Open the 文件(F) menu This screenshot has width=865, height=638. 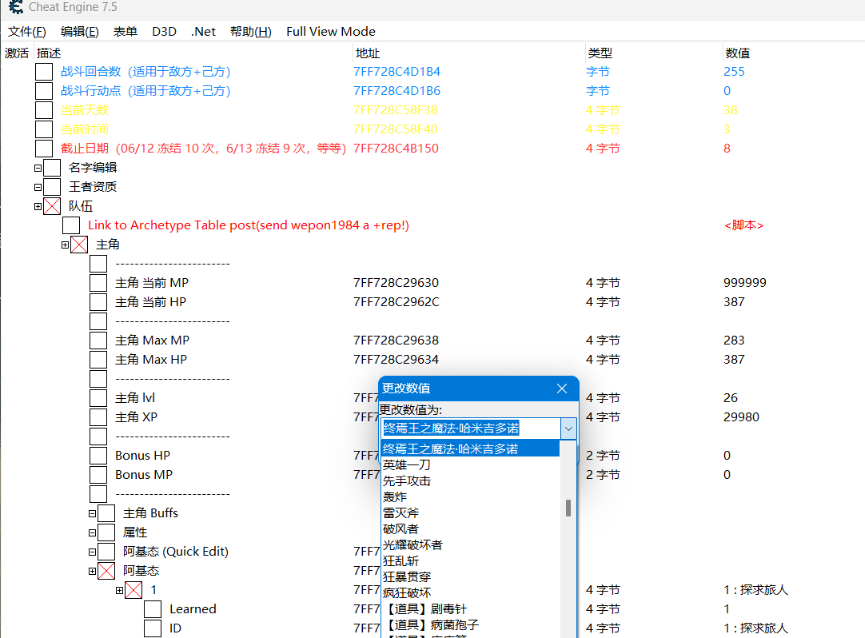27,32
